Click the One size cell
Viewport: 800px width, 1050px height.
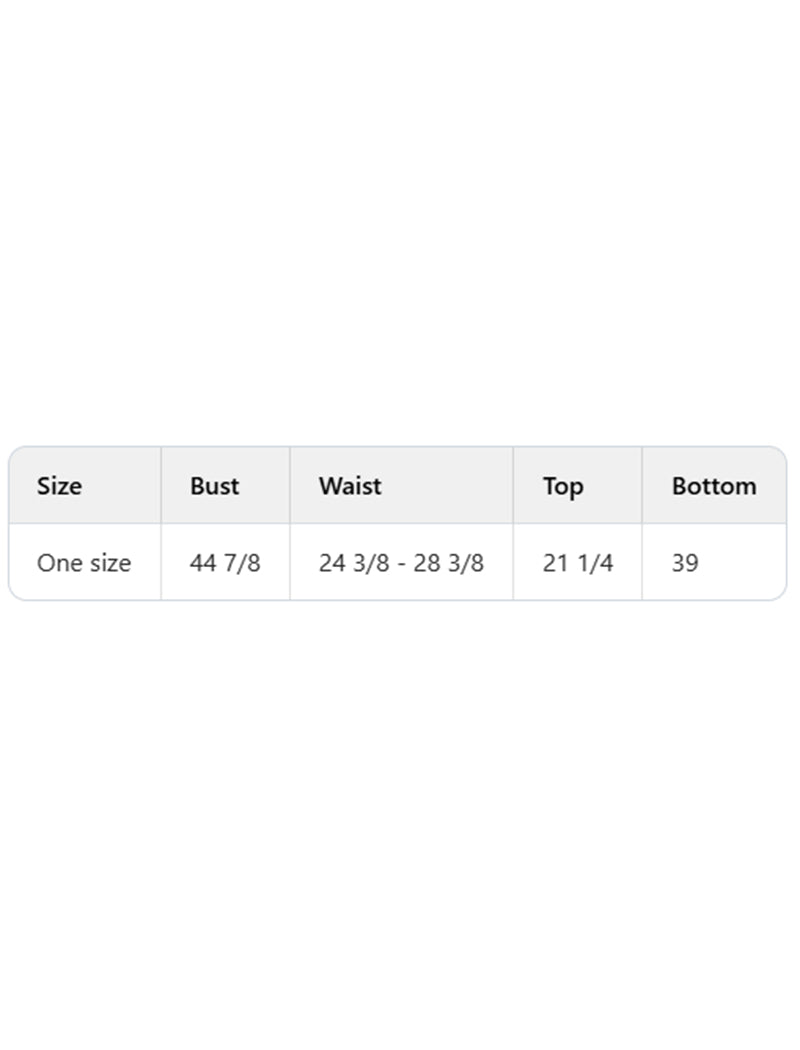(84, 563)
